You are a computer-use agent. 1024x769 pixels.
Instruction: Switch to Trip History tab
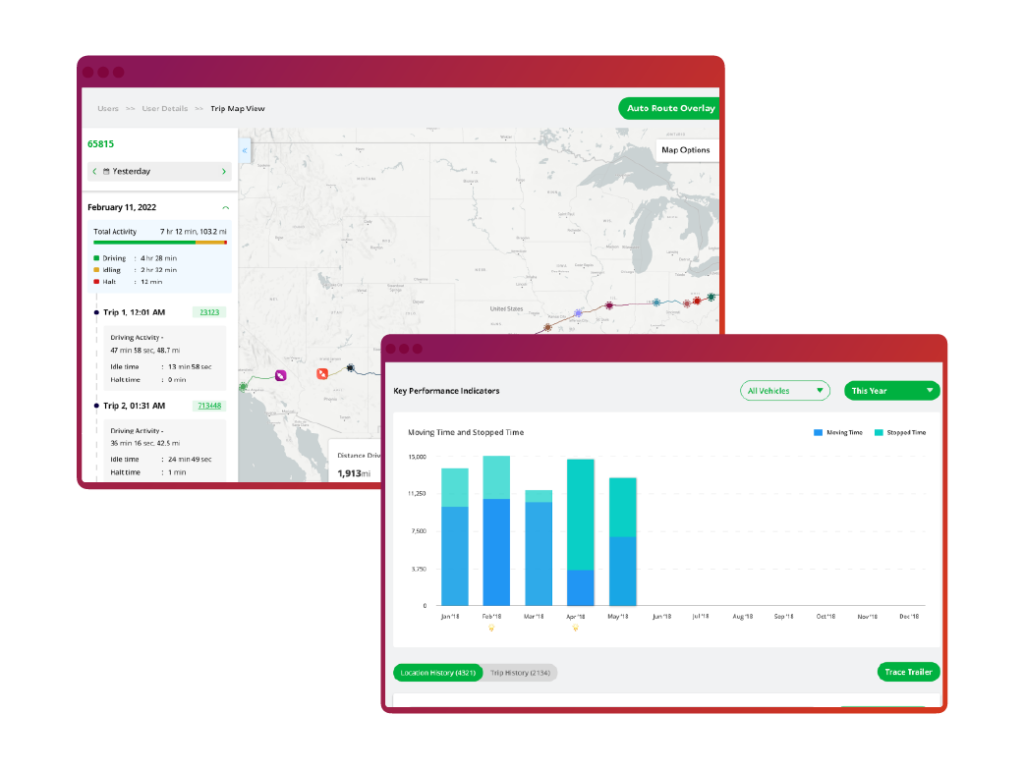pos(521,673)
